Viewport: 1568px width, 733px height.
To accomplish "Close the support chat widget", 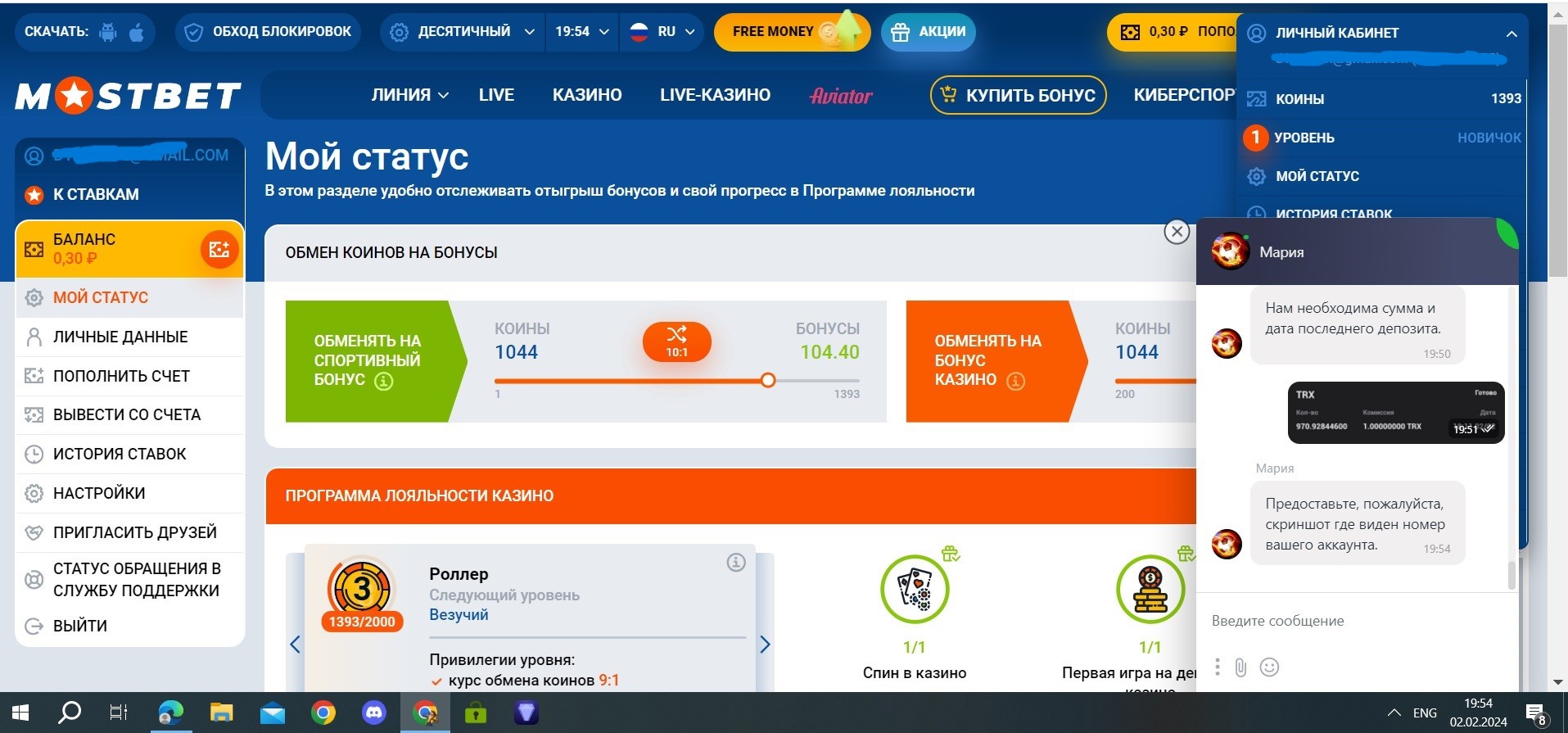I will [x=1177, y=233].
